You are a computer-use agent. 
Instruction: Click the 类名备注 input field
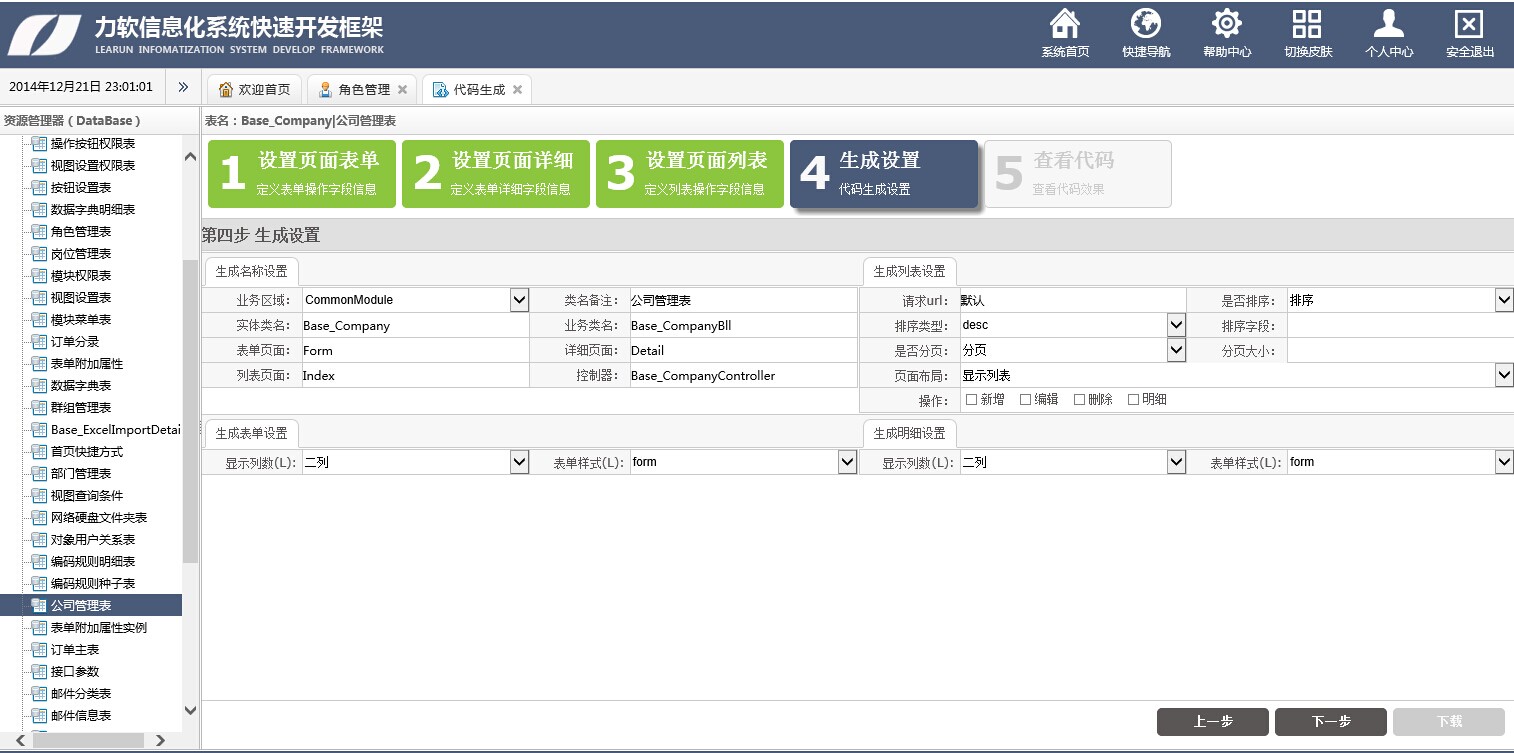[x=743, y=300]
